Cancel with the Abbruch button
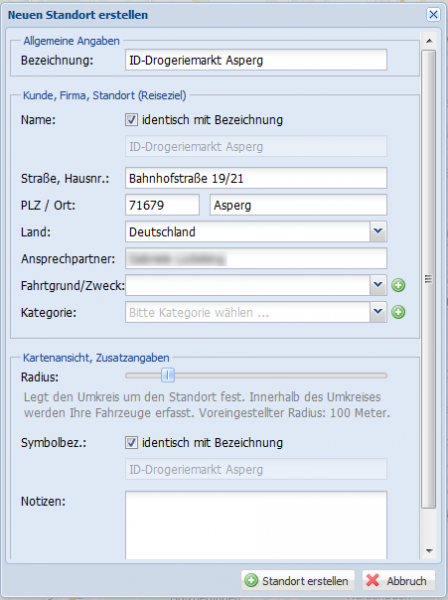The width and height of the screenshot is (448, 600). click(x=398, y=580)
